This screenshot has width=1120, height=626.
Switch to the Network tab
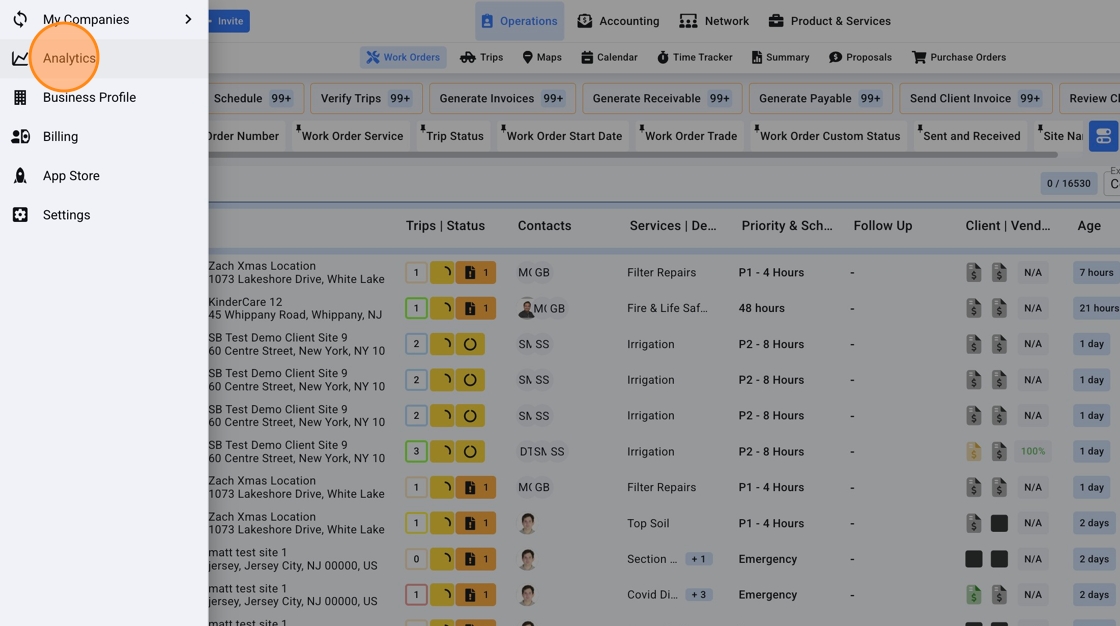[714, 21]
